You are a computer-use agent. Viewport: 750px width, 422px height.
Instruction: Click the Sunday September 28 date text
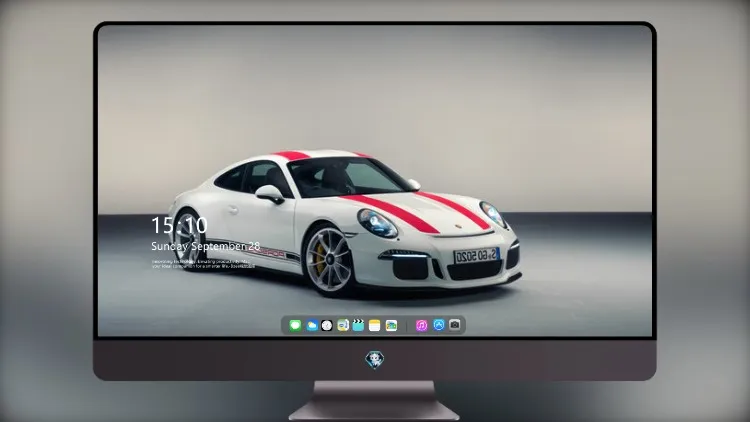click(206, 246)
